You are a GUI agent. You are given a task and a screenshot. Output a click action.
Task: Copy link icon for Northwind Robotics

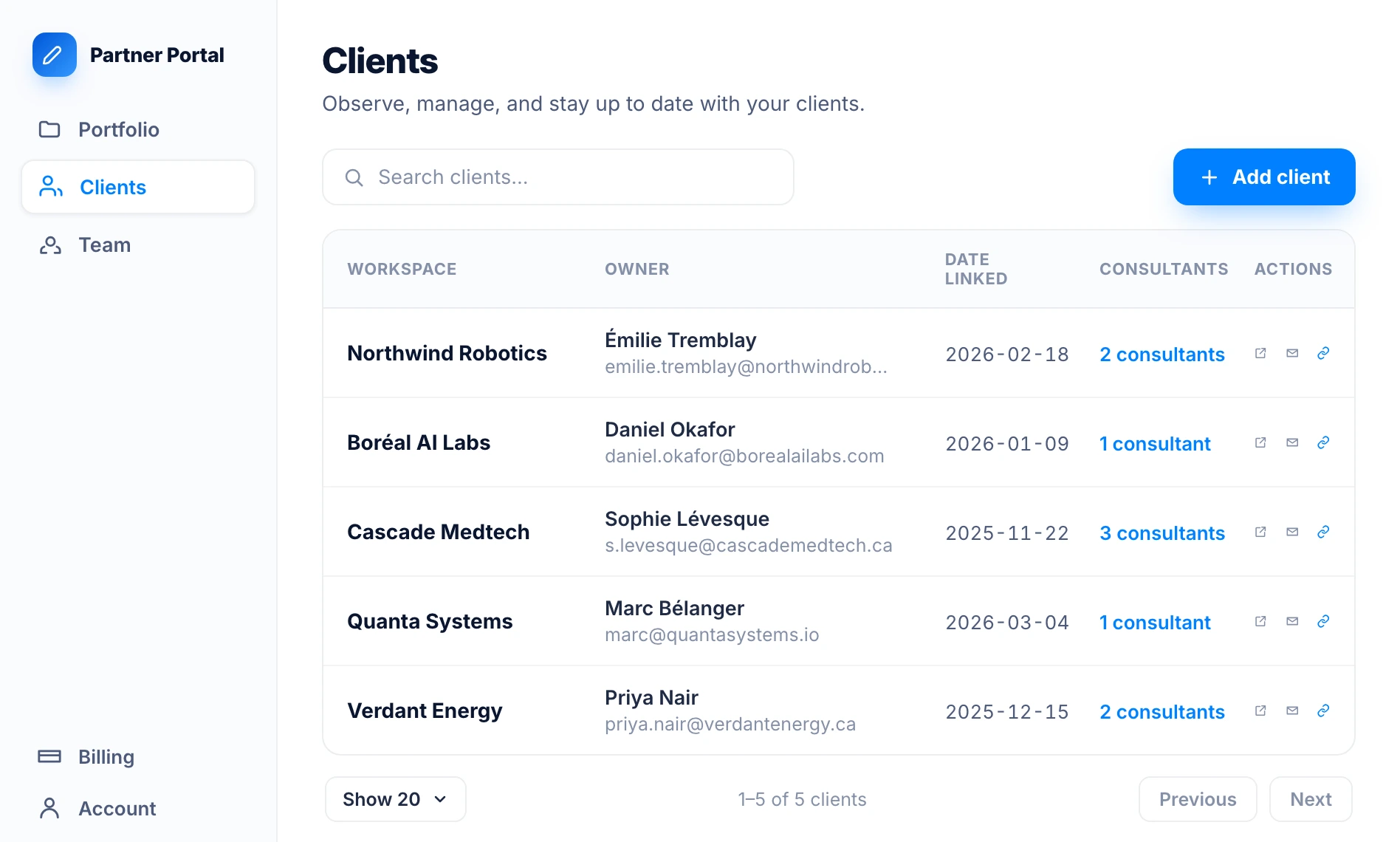pyautogui.click(x=1323, y=353)
